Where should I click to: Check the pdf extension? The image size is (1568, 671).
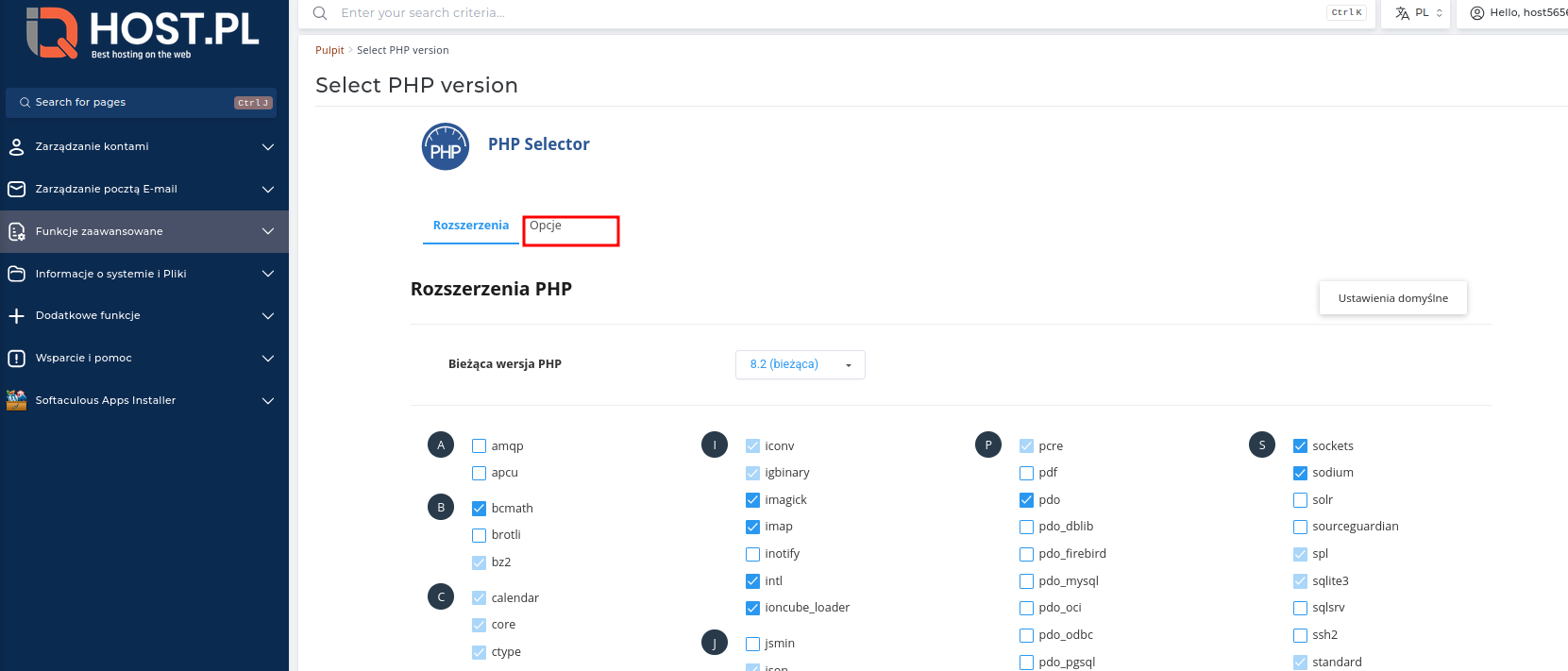[x=1026, y=473]
